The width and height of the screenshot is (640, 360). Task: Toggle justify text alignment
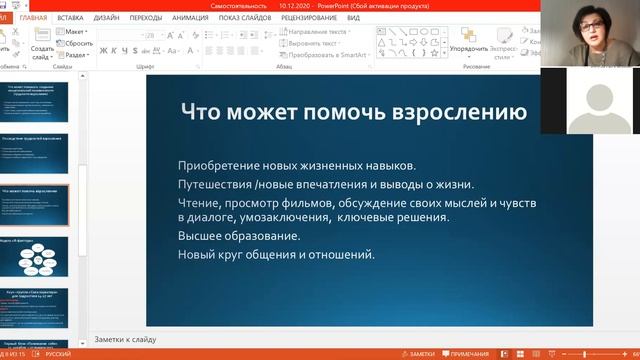241,51
